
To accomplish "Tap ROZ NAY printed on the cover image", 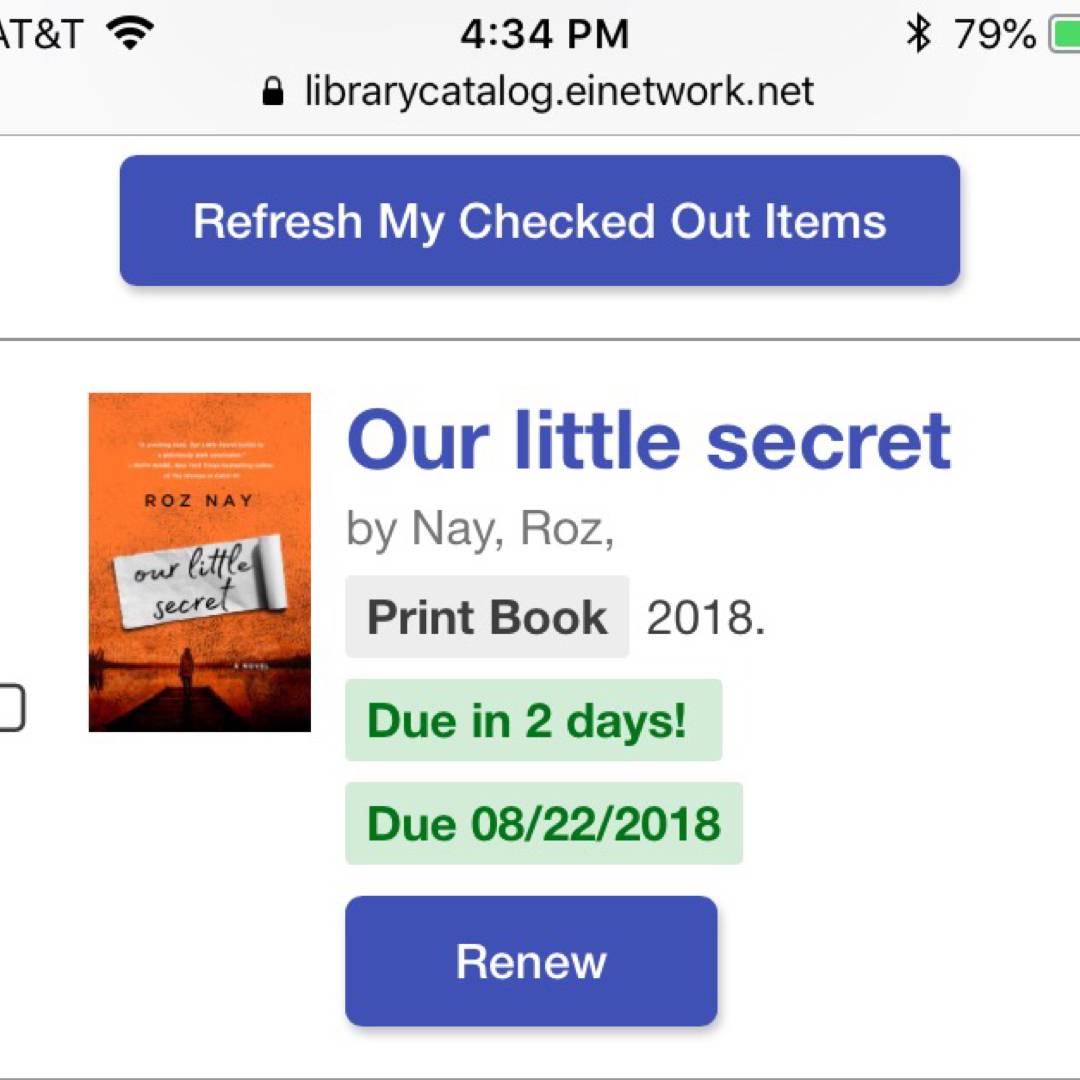I will coord(198,500).
